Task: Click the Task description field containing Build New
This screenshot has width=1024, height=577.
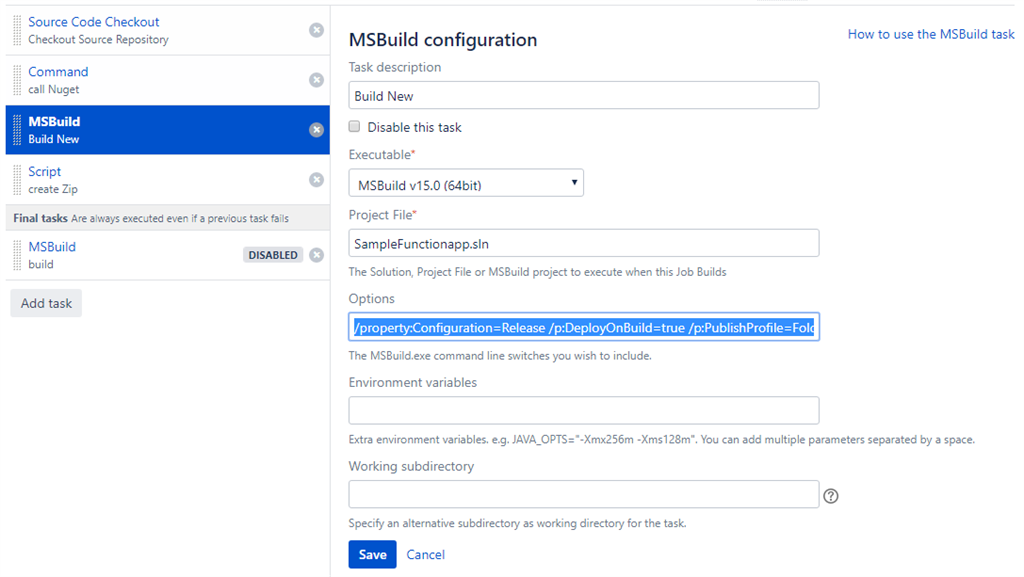Action: (x=583, y=95)
